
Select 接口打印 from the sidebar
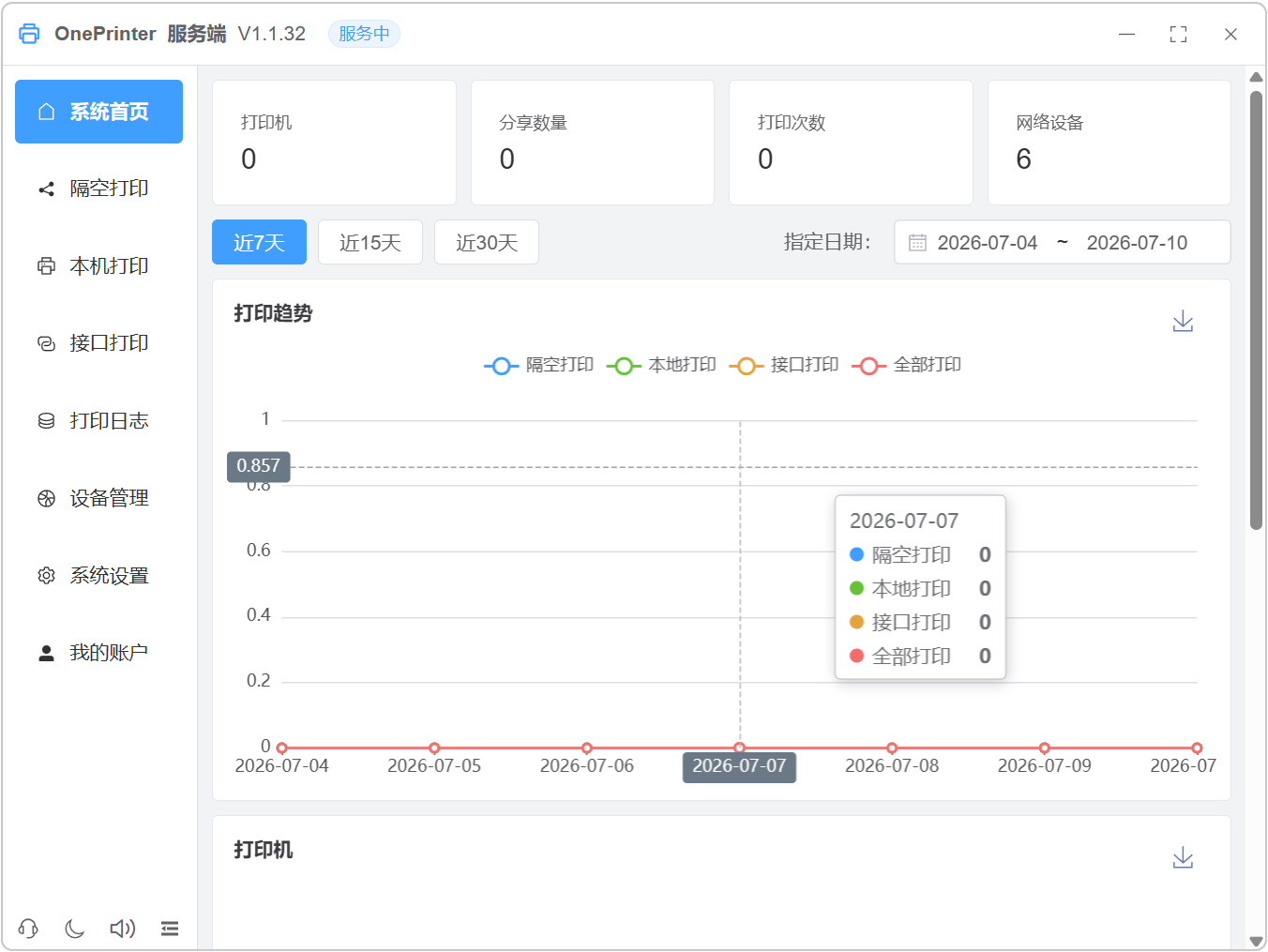click(x=98, y=343)
